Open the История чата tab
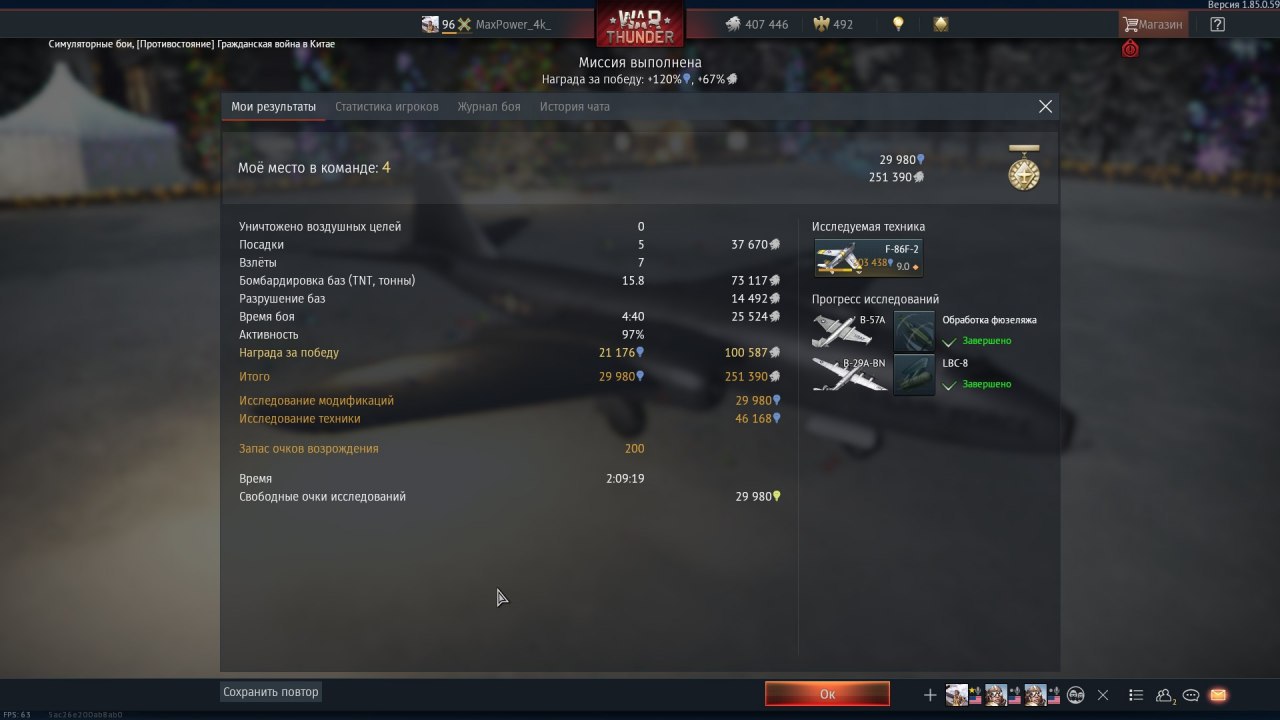This screenshot has height=720, width=1280. coord(575,106)
